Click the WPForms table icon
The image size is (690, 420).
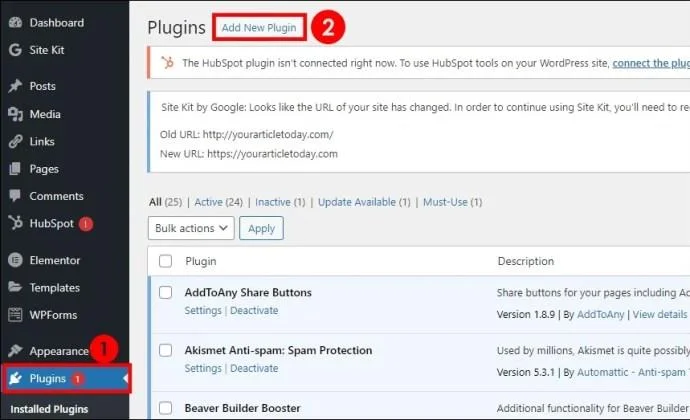click(15, 315)
